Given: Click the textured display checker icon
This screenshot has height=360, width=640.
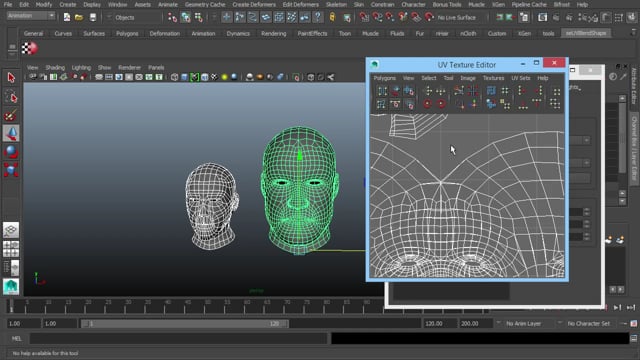Looking at the screenshot, I should [214, 77].
